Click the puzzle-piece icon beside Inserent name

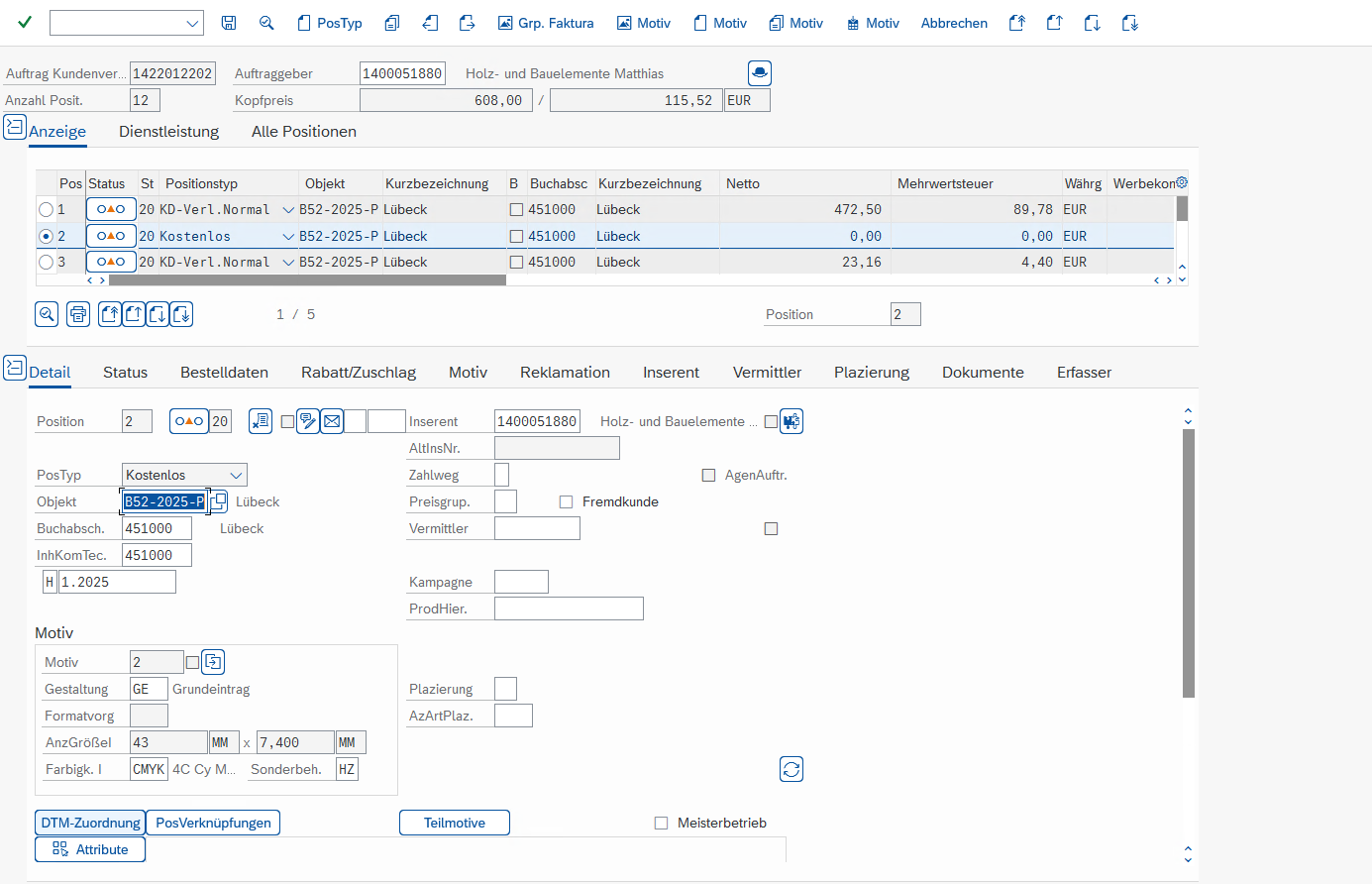pyautogui.click(x=791, y=421)
